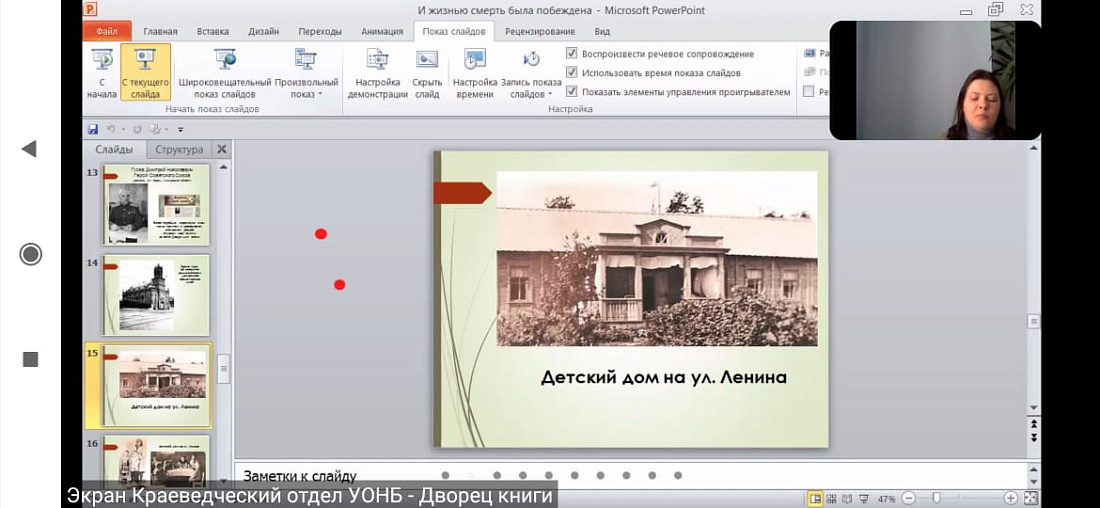Fit slide to current window icon
The height and width of the screenshot is (508, 1100).
(x=1031, y=498)
